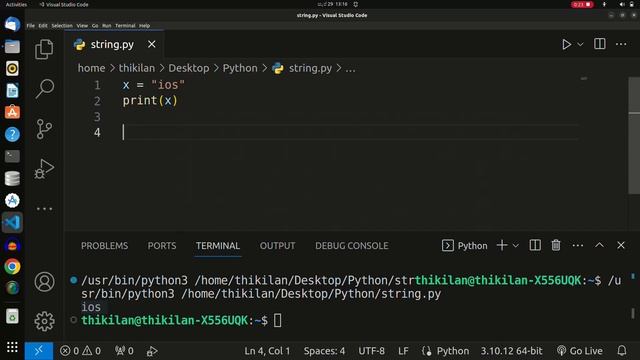Click the Python terminal profile label

[x=464, y=246]
